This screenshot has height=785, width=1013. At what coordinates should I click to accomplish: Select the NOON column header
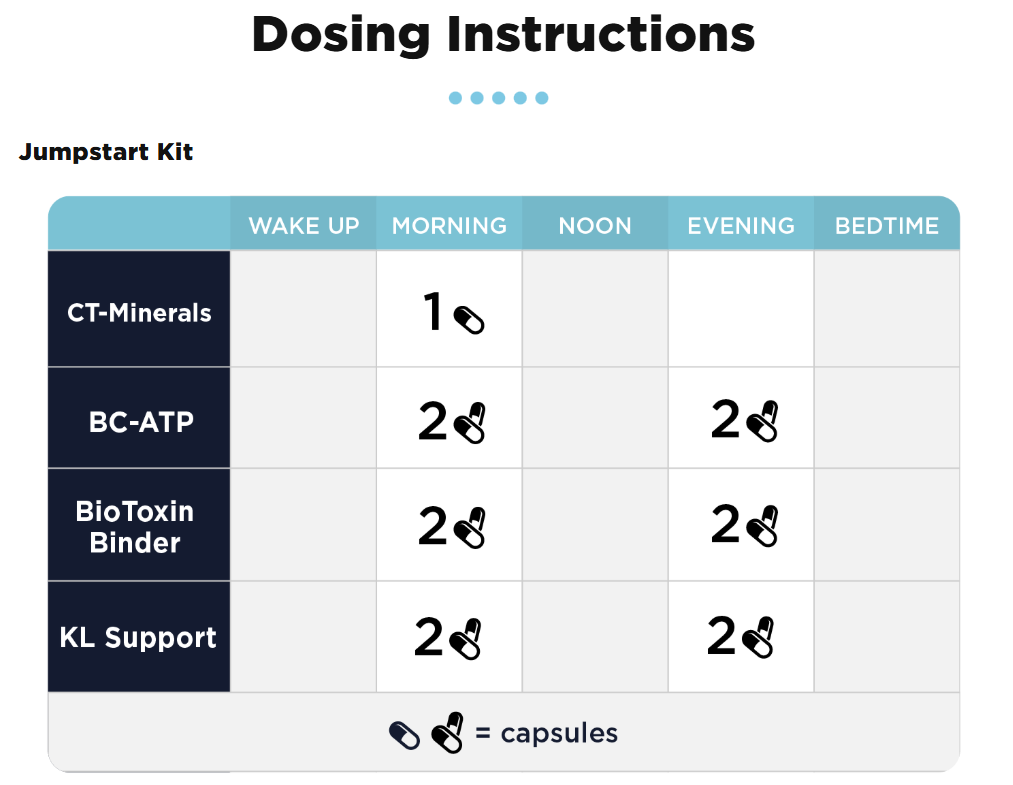point(595,226)
